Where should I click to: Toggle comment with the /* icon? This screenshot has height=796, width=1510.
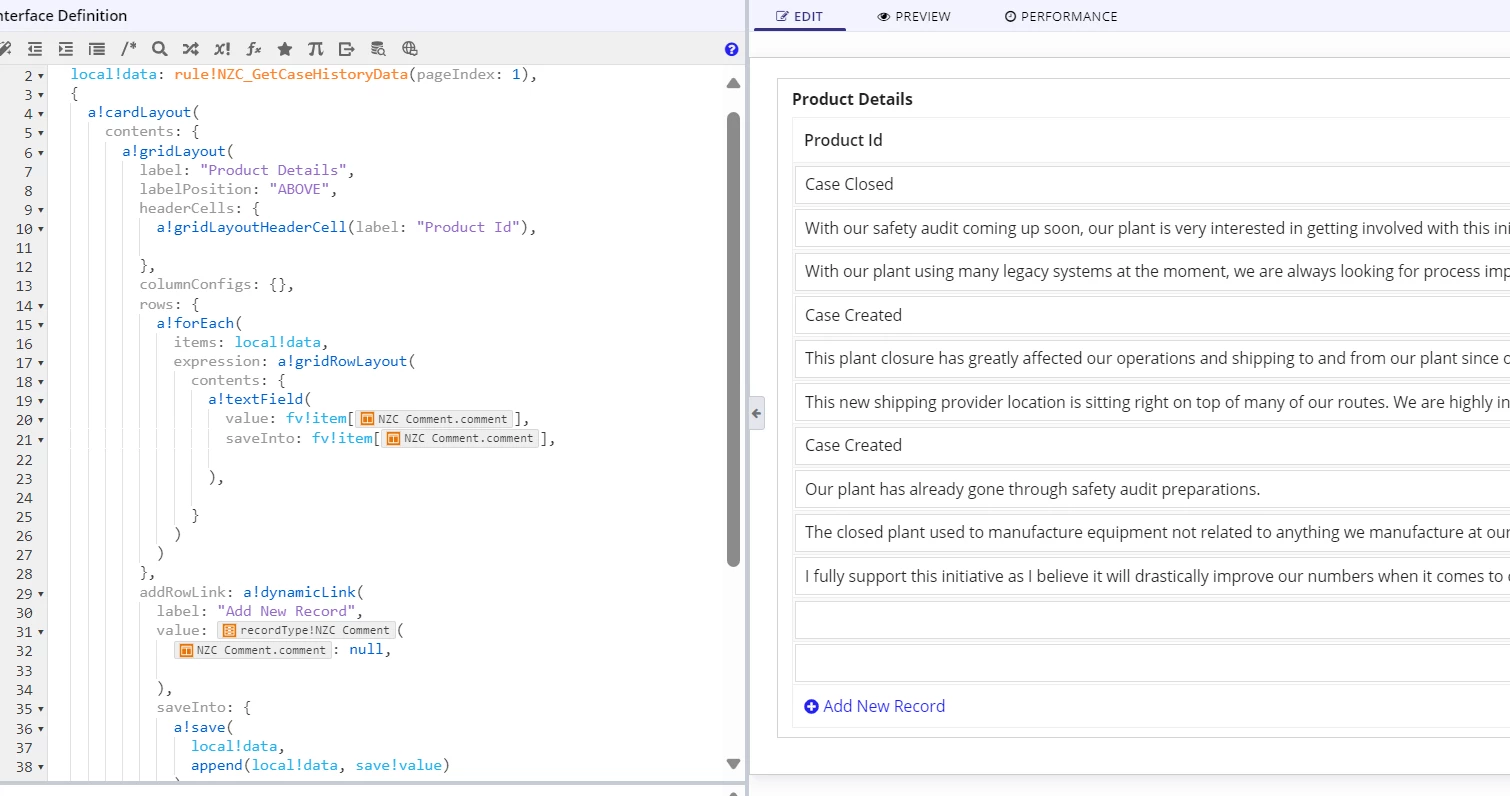(129, 48)
